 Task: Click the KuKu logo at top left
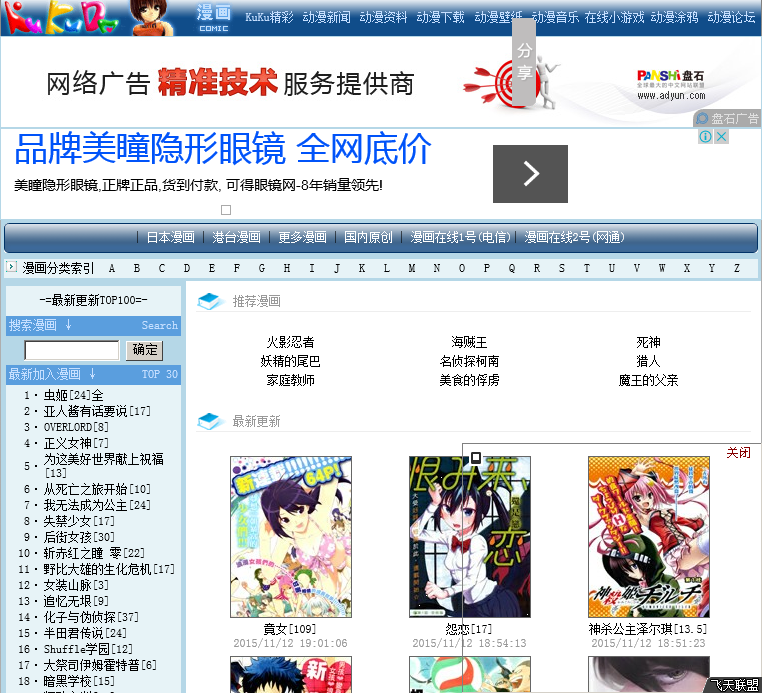61,17
